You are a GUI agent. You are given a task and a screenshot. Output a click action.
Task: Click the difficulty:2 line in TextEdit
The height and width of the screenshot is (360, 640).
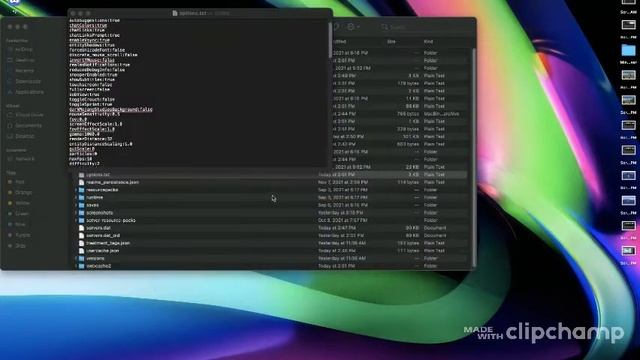pos(84,164)
